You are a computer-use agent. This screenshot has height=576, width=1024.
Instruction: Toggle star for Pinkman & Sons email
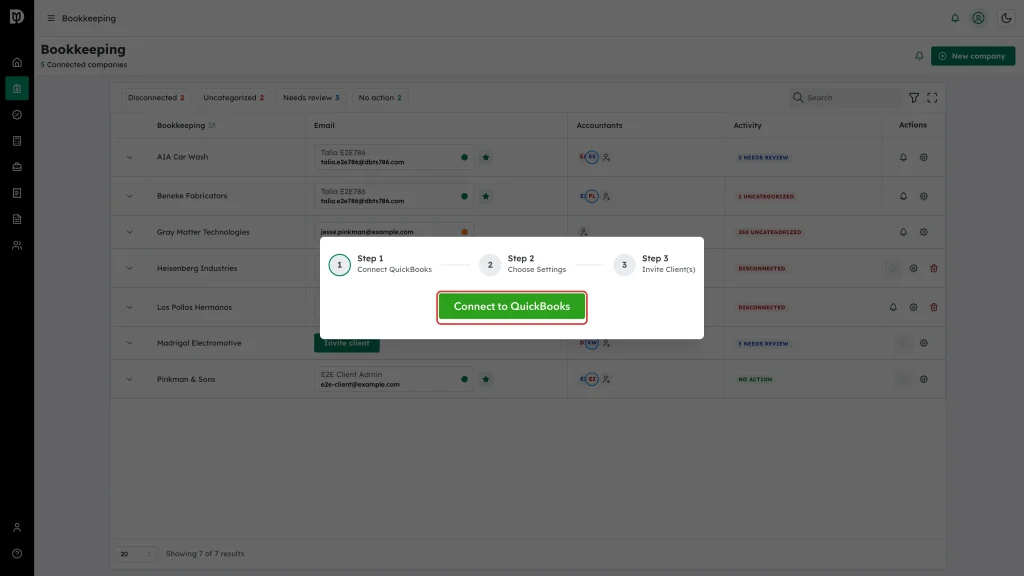(x=485, y=379)
